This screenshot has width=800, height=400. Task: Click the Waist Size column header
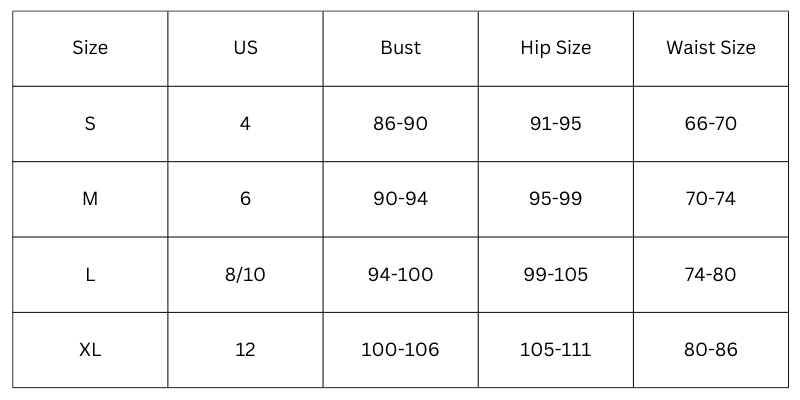(x=710, y=48)
